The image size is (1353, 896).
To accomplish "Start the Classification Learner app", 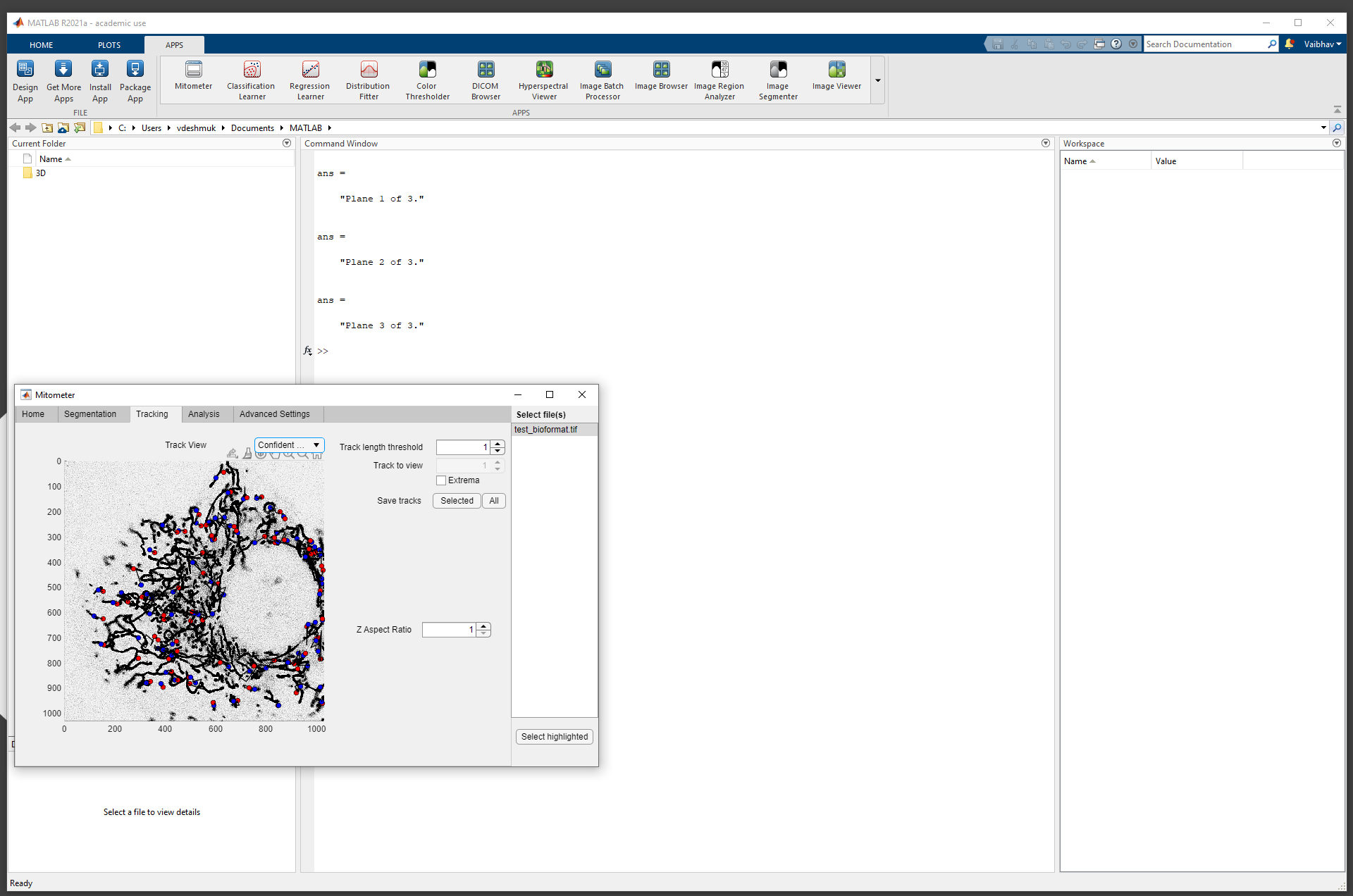I will [x=251, y=79].
